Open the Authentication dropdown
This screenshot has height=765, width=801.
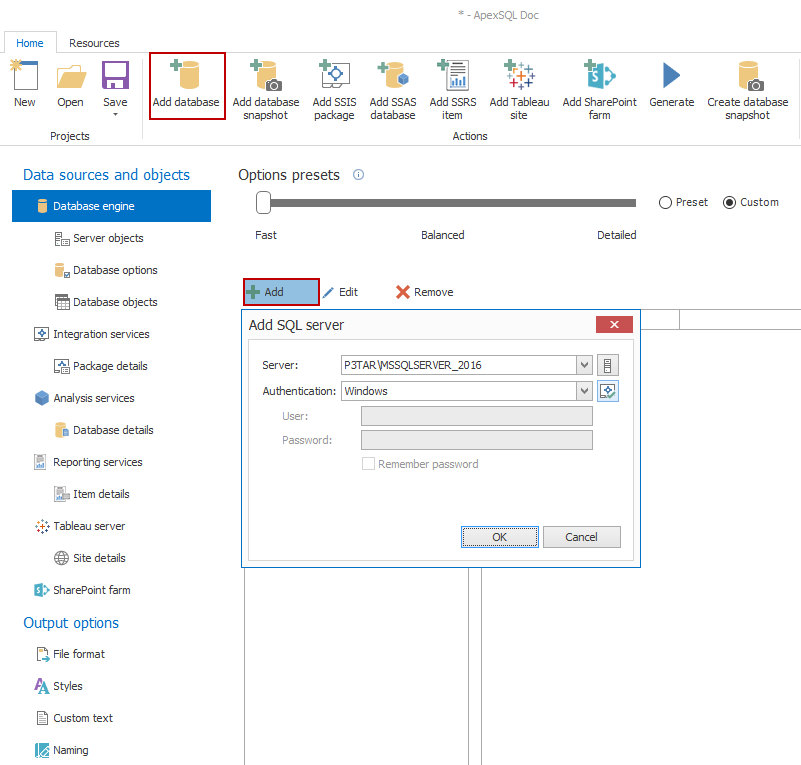click(584, 391)
